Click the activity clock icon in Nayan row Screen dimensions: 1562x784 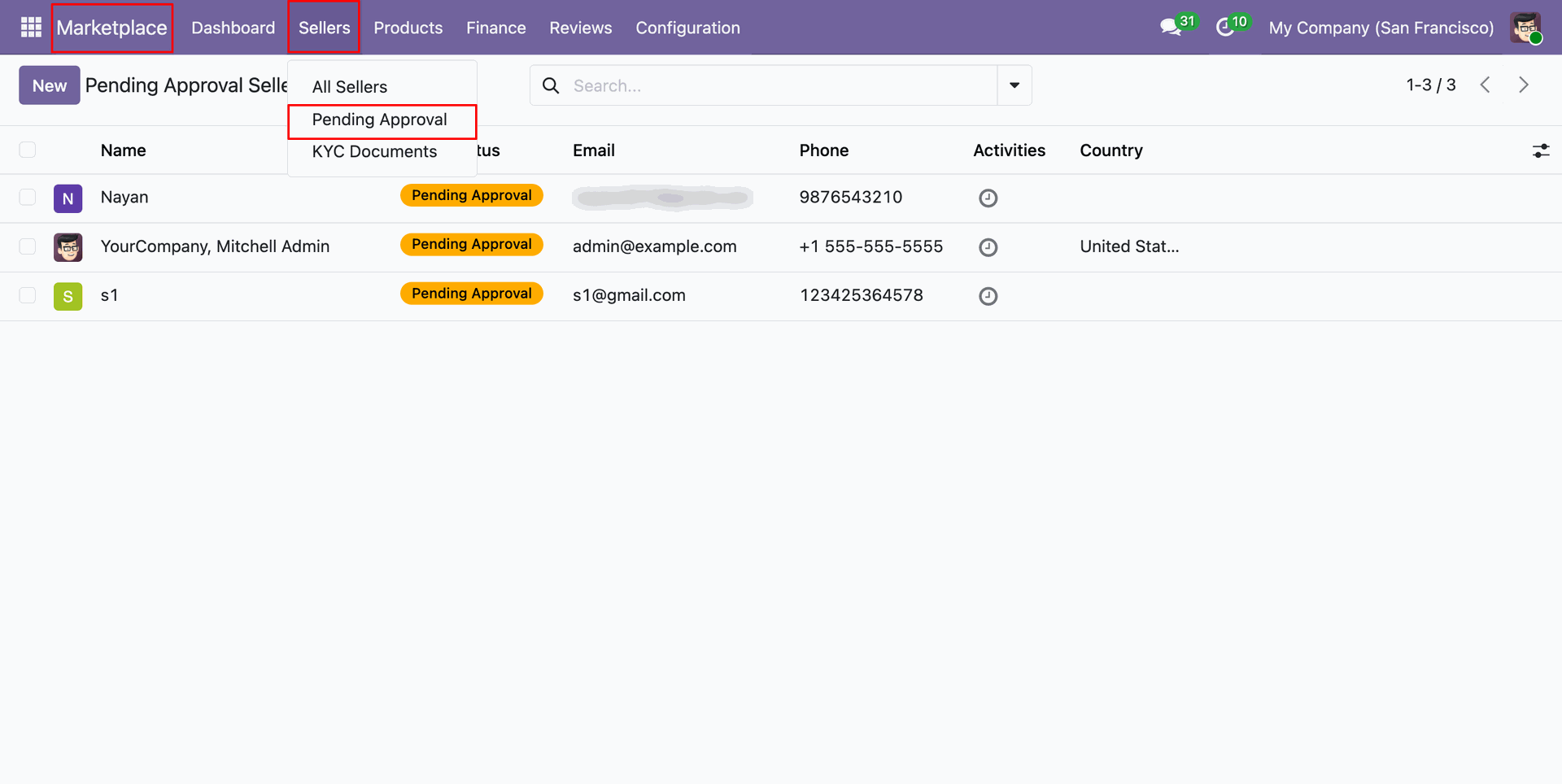[988, 198]
